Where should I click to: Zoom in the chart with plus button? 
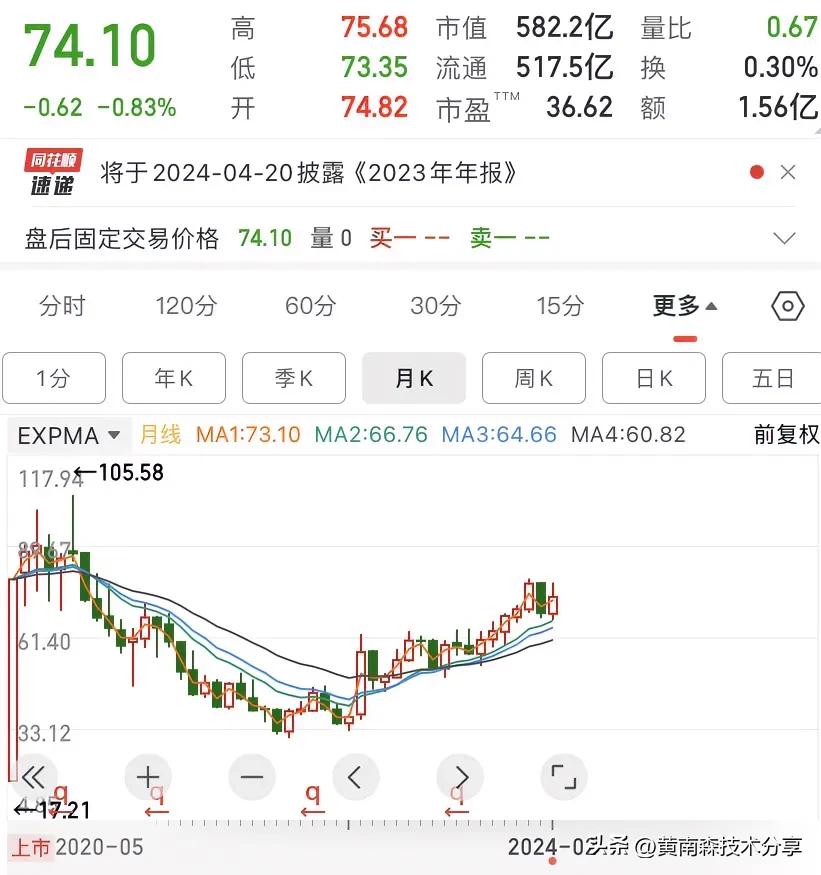148,776
